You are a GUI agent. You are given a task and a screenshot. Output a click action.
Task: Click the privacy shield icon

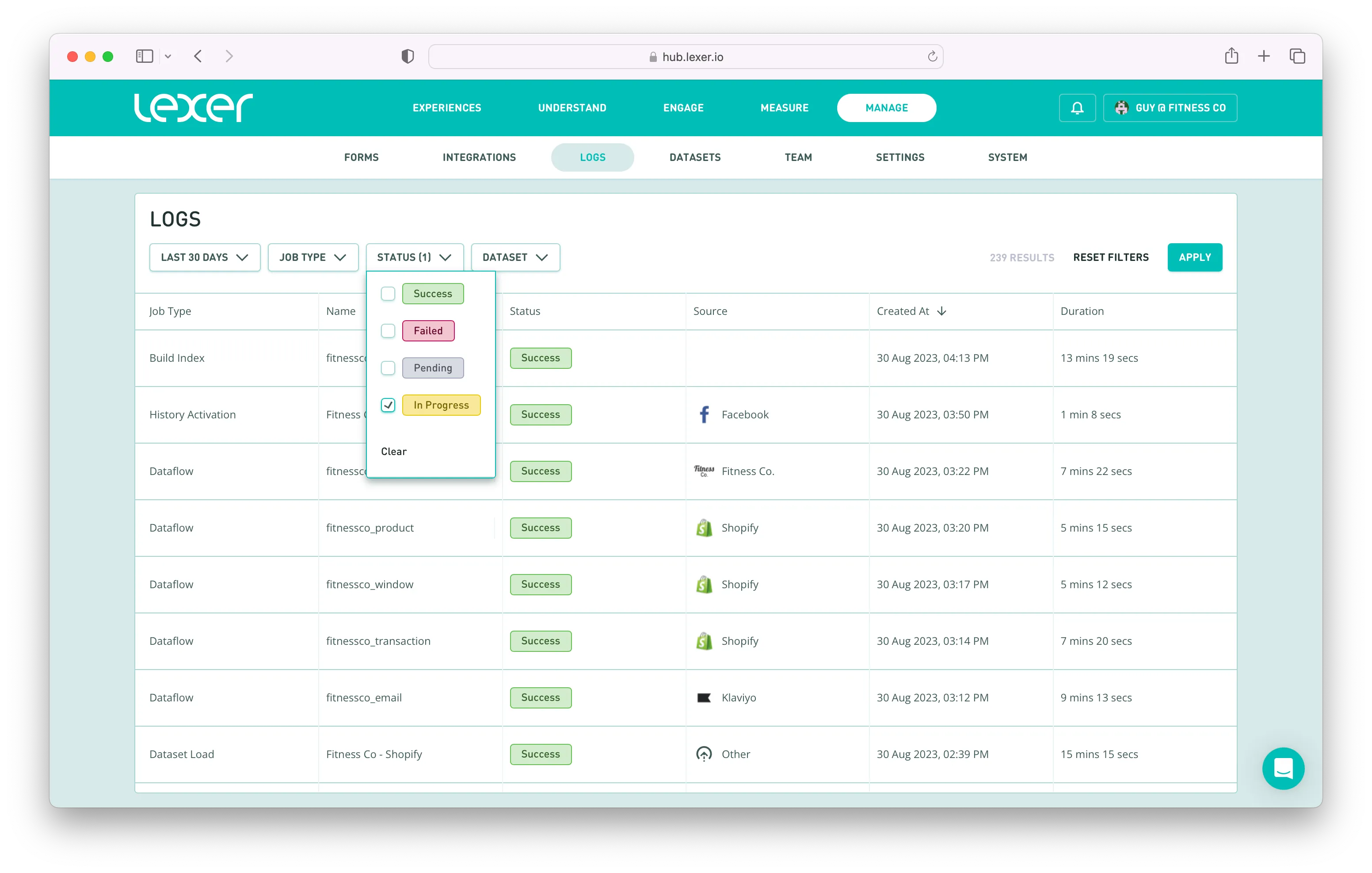(408, 57)
